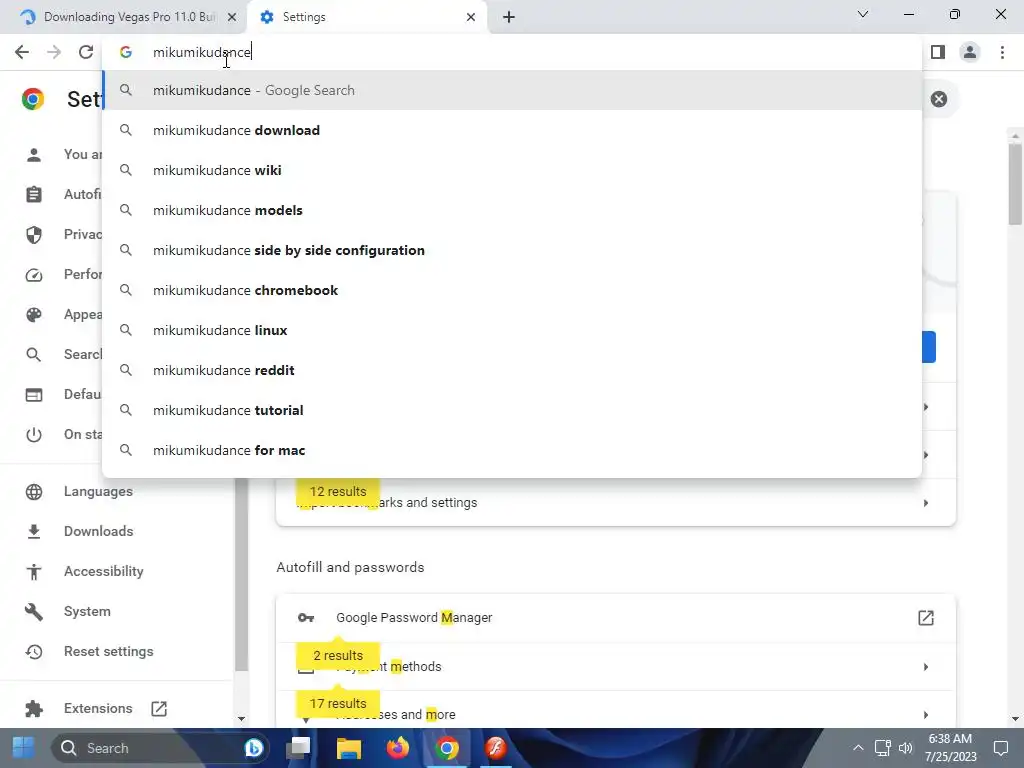
Task: Pick the mikumikudance tutorial suggestion
Action: pos(512,411)
